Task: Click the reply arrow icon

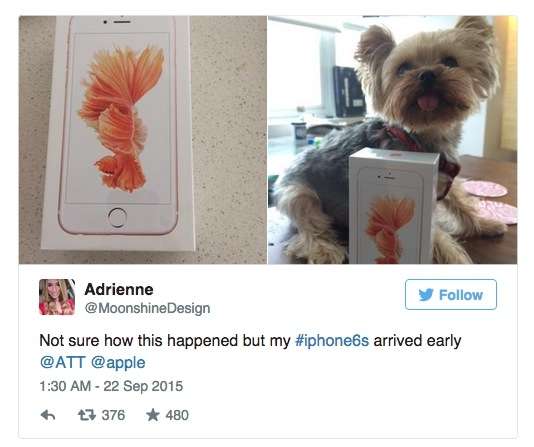Action: [x=48, y=415]
